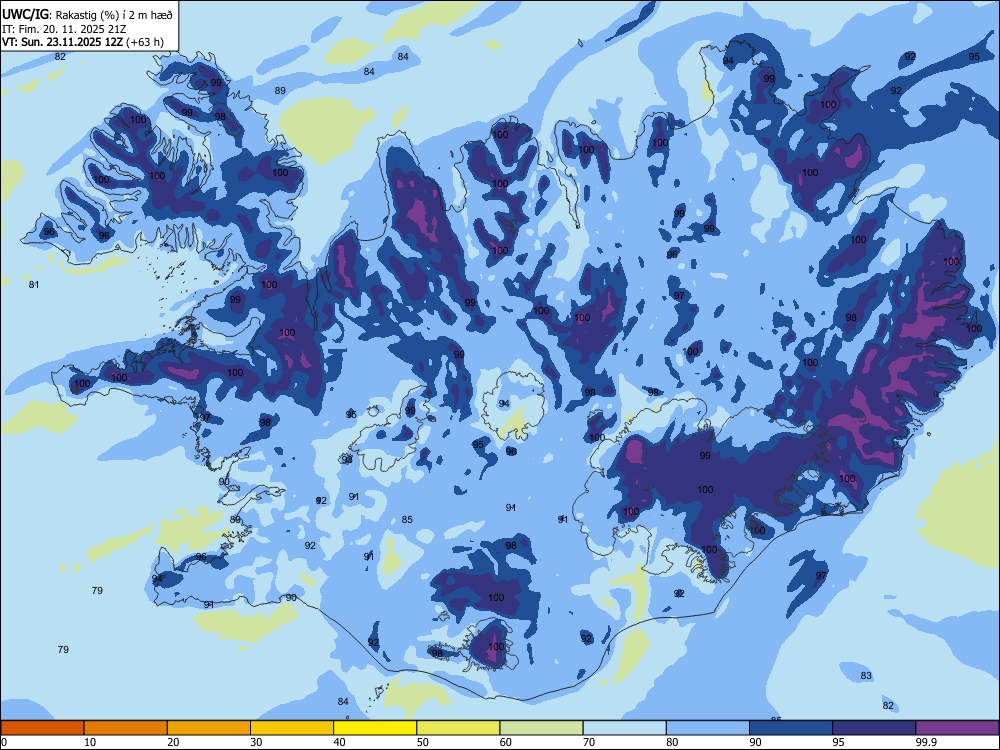This screenshot has height=750, width=1000.
Task: Pick the light green 60–70 legend swatch
Action: click(x=541, y=728)
